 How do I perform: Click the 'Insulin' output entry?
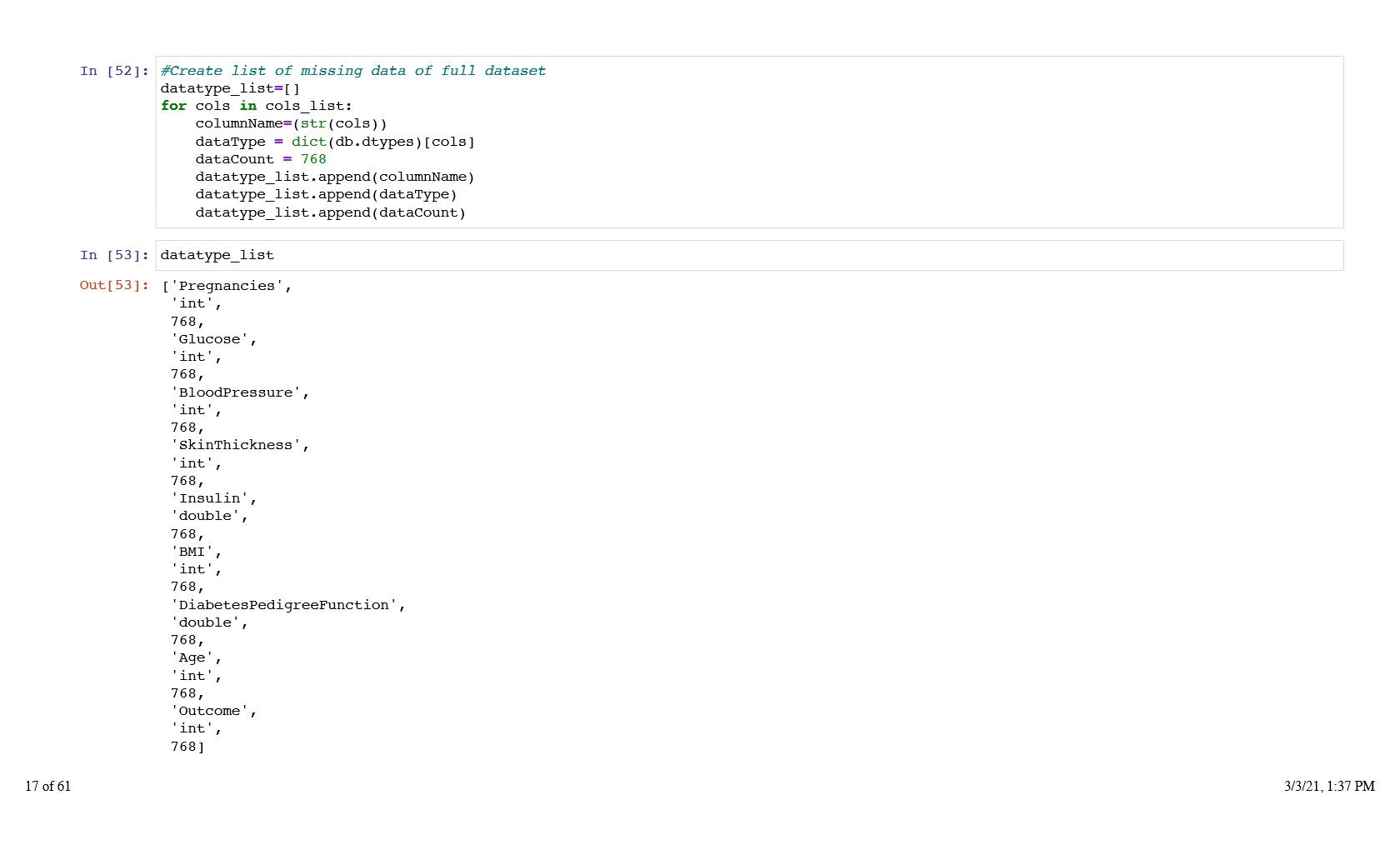(x=213, y=498)
